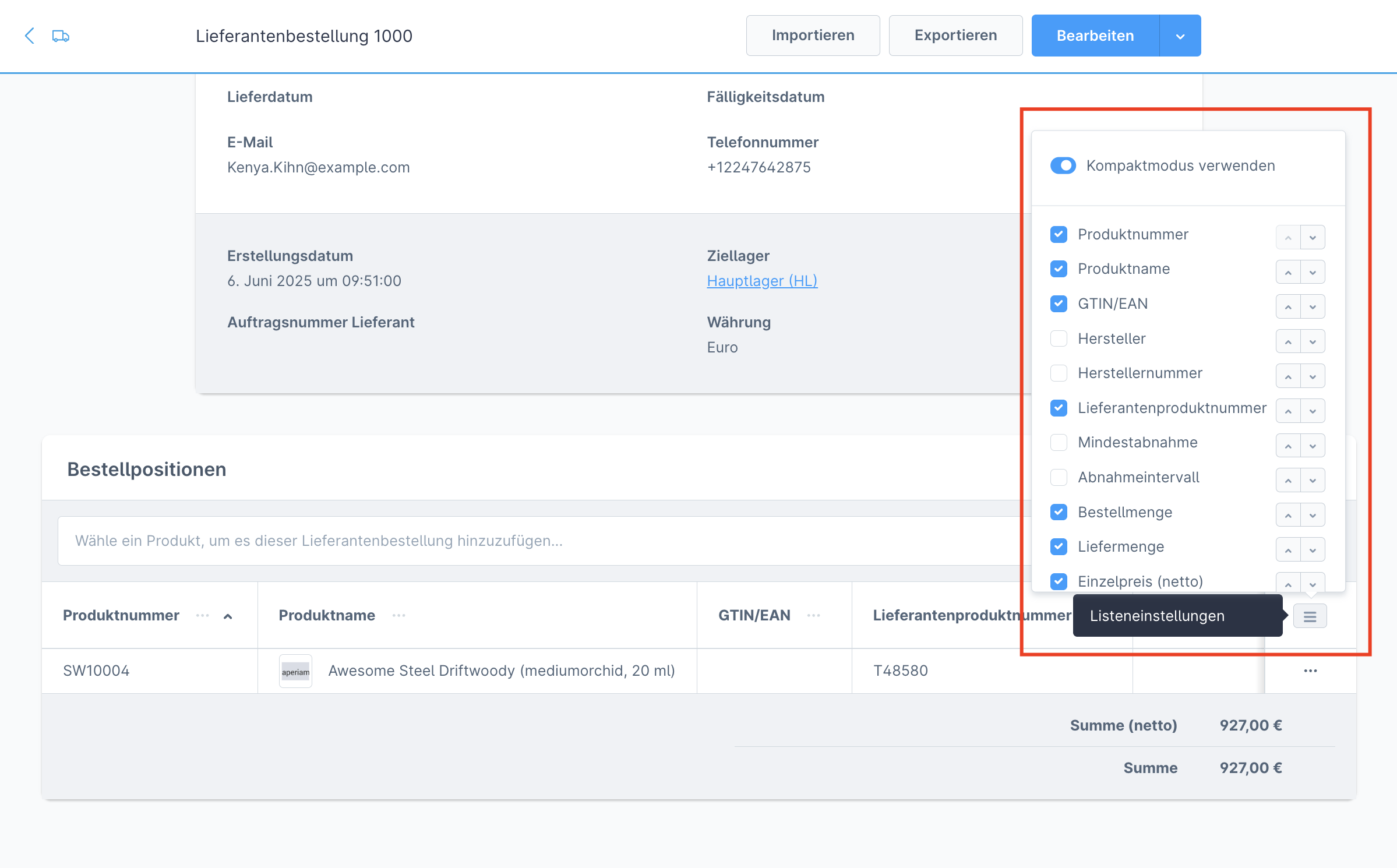Image resolution: width=1397 pixels, height=868 pixels.
Task: Move Produktname column down in list
Action: [1313, 272]
